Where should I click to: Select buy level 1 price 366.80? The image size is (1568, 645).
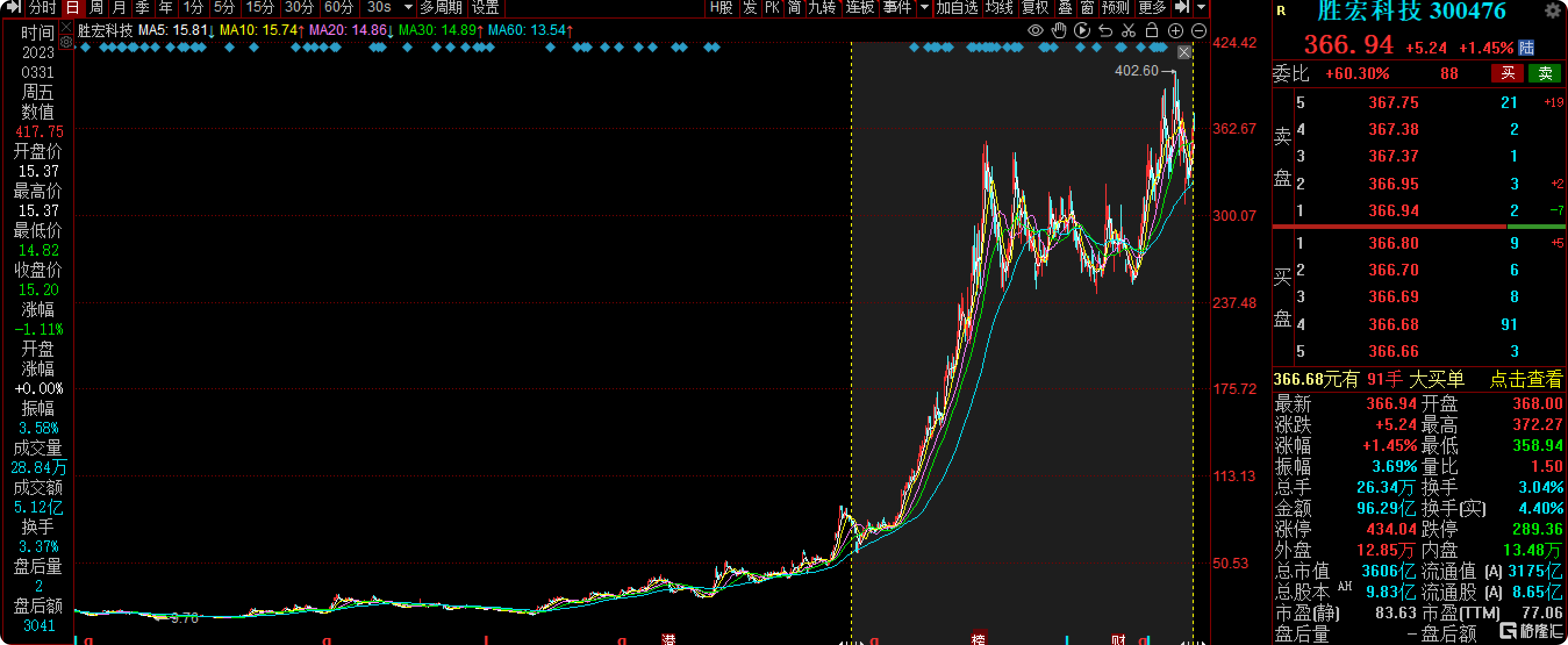click(x=1393, y=243)
